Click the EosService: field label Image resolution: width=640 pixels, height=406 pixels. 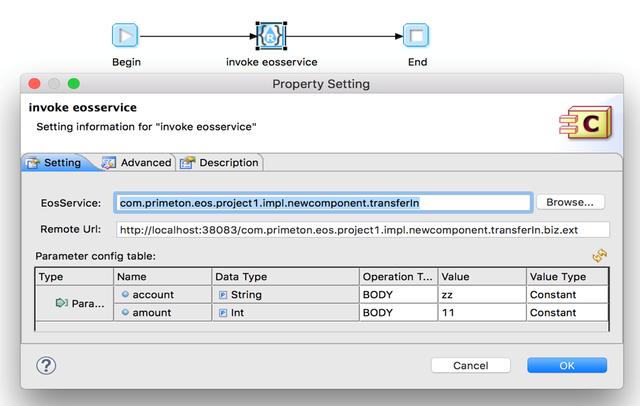[x=71, y=203]
